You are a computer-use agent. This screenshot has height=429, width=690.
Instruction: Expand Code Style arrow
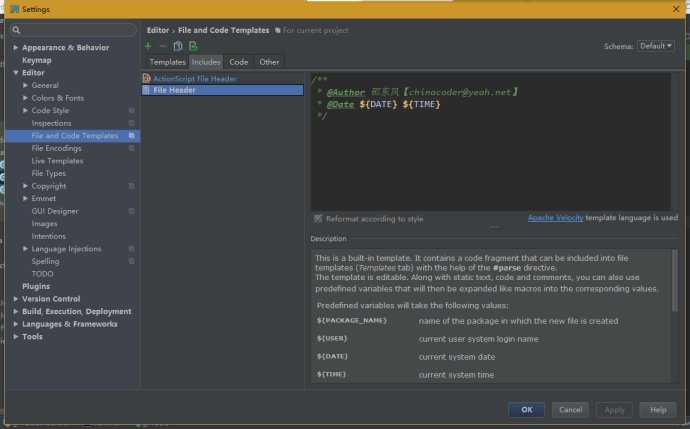click(25, 110)
